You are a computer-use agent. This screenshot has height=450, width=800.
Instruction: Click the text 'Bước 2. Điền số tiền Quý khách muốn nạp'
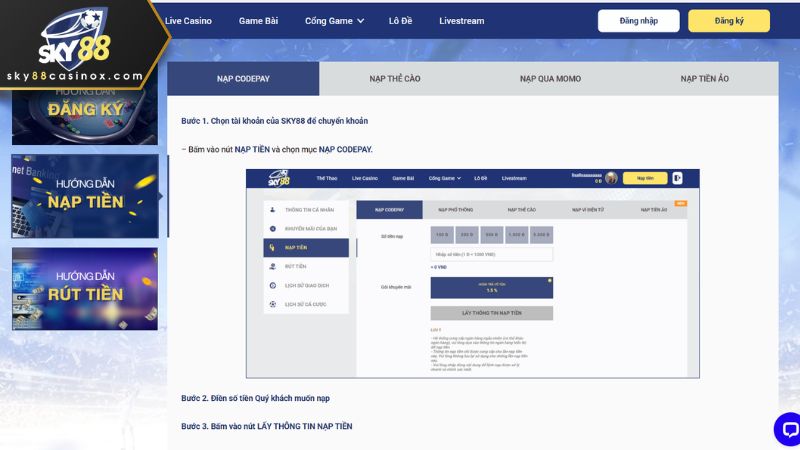point(256,398)
